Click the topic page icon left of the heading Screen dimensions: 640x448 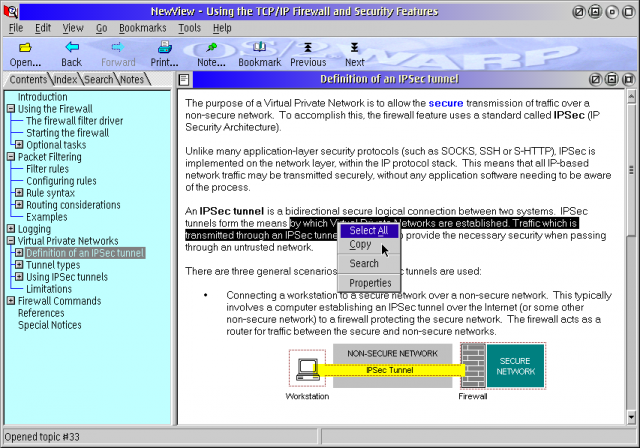pos(184,80)
